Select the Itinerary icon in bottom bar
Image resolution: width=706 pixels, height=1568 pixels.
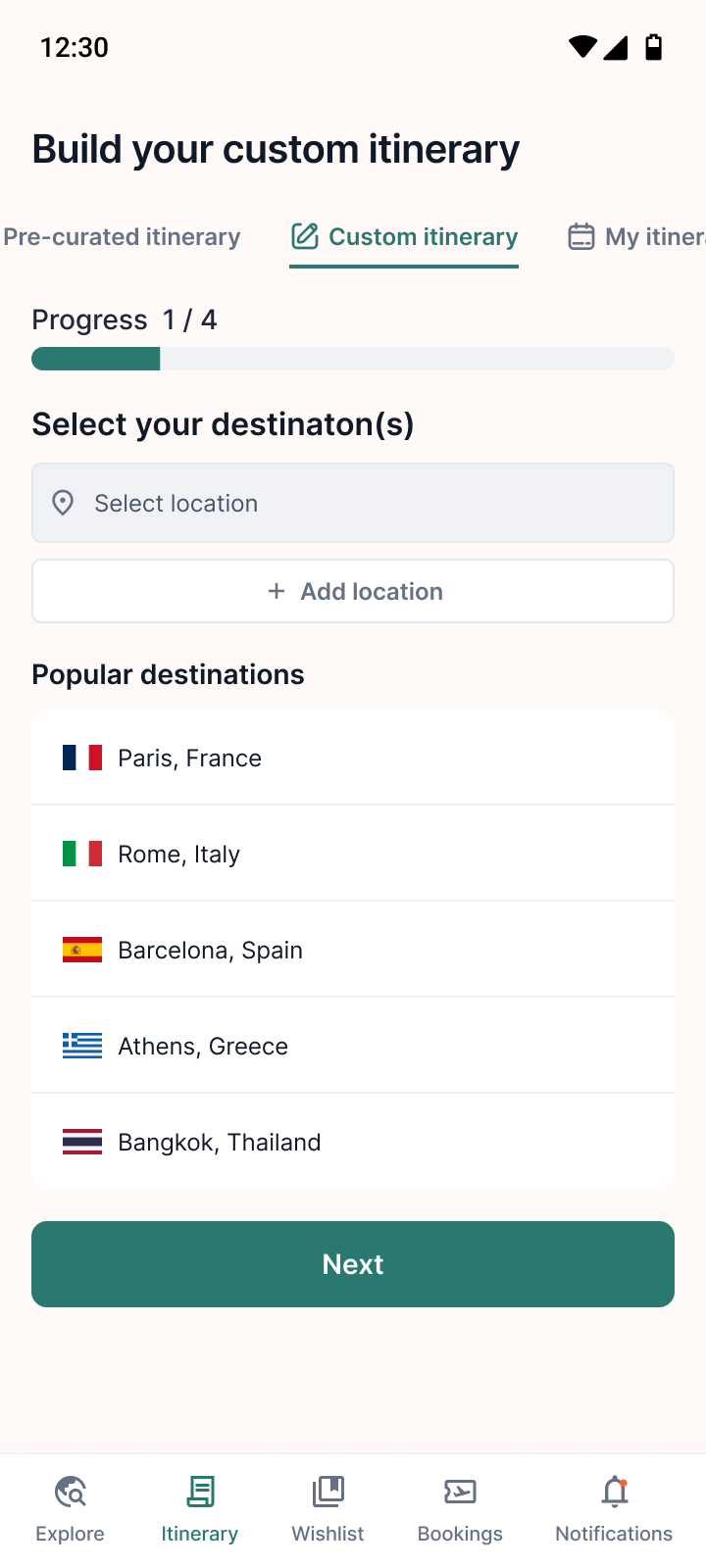tap(199, 1491)
